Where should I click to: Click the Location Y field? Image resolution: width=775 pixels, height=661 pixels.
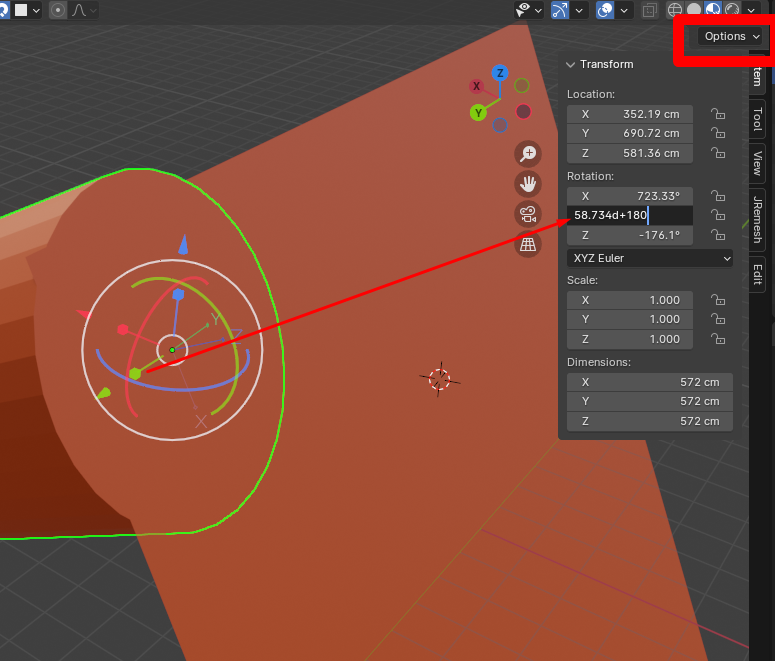pos(630,133)
